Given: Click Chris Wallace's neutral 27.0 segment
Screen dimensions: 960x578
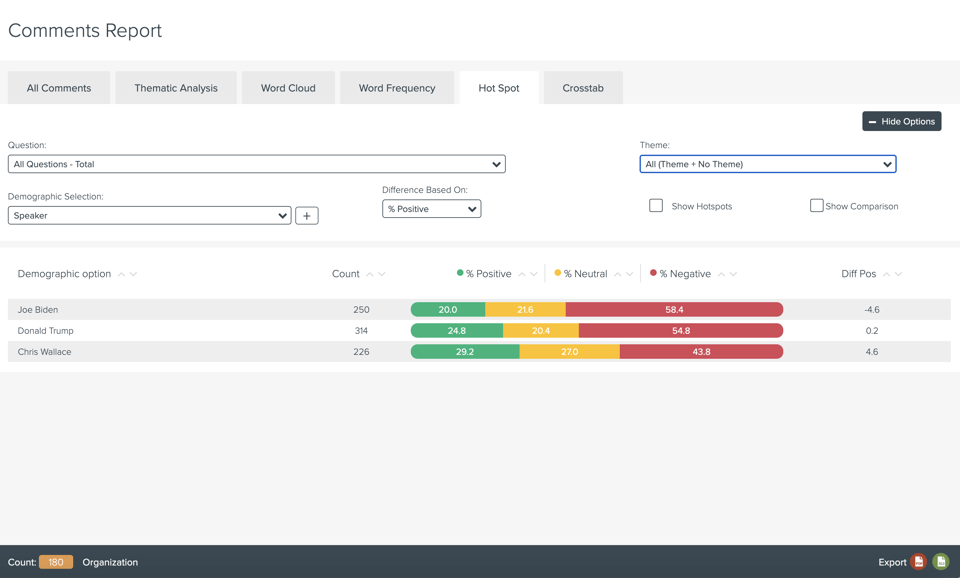Looking at the screenshot, I should tap(569, 351).
